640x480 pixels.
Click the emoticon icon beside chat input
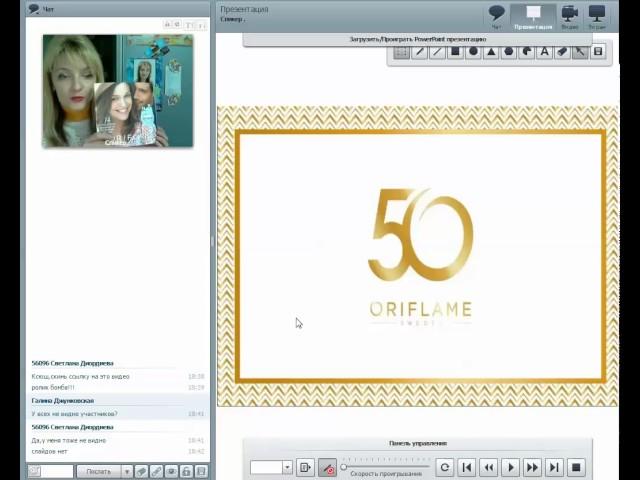click(34, 471)
